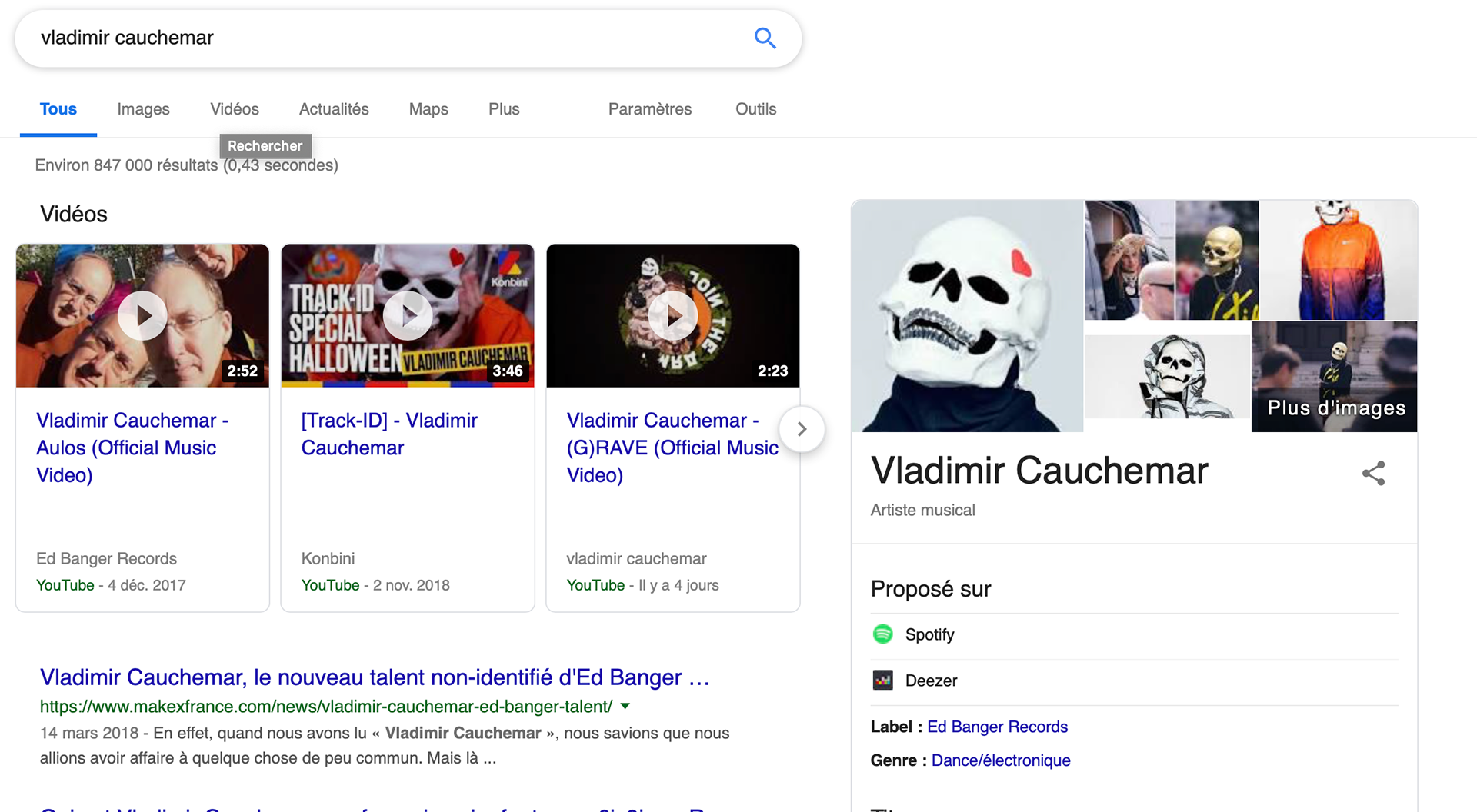Play the Aulos official music video
1477x812 pixels.
pos(142,315)
